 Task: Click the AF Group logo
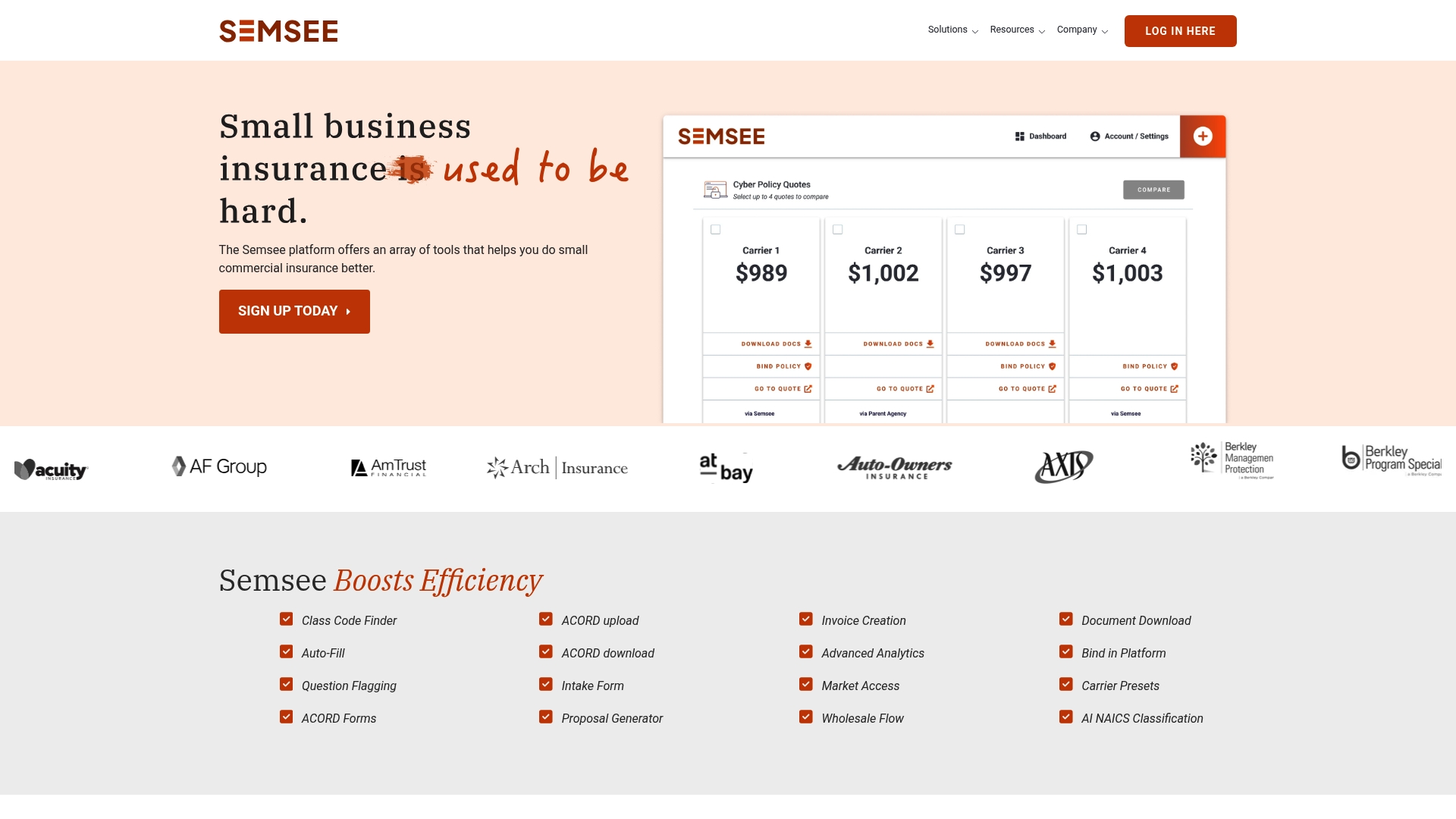pyautogui.click(x=219, y=466)
